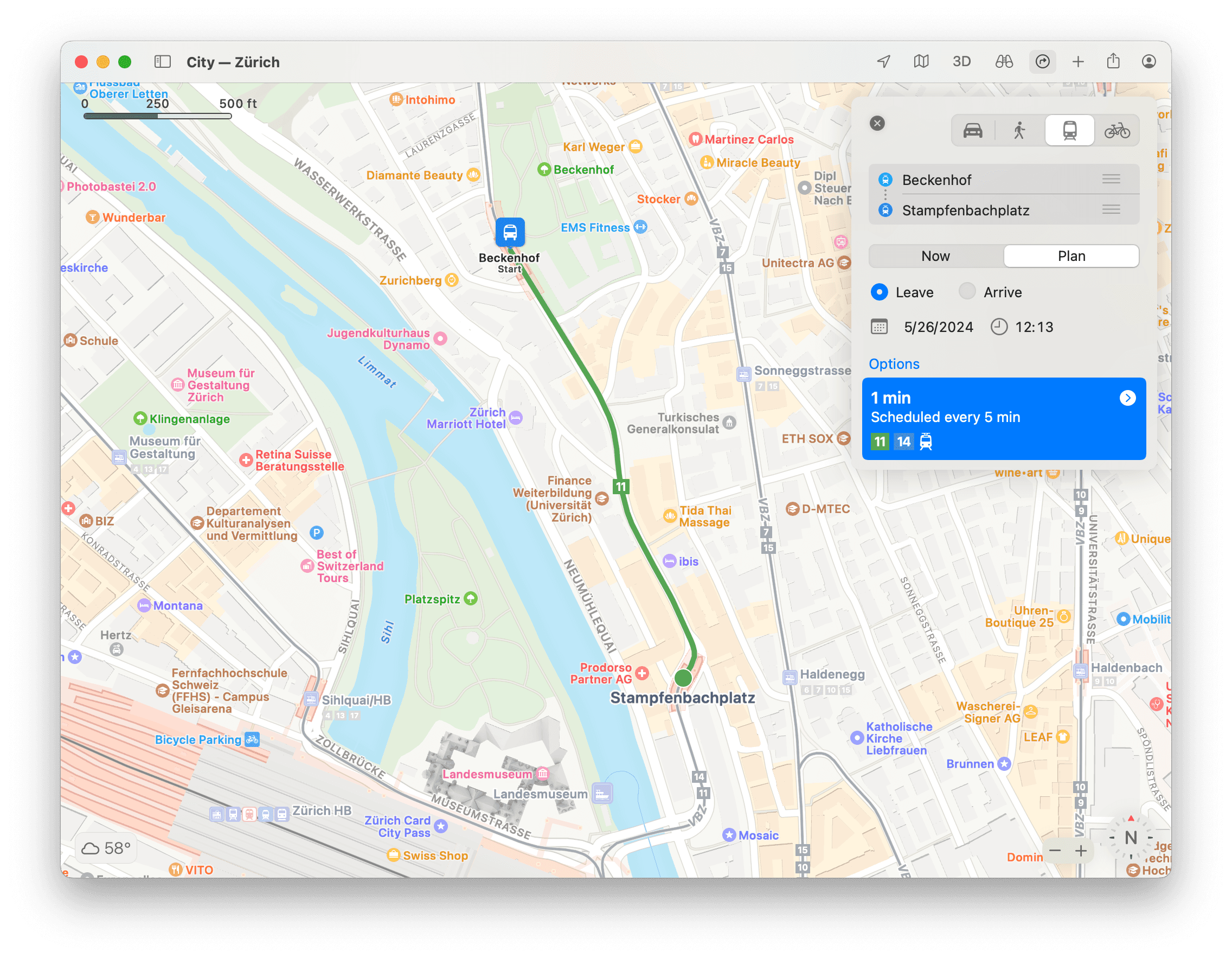Select the Transit mode tab
Image resolution: width=1232 pixels, height=958 pixels.
pos(1069,131)
